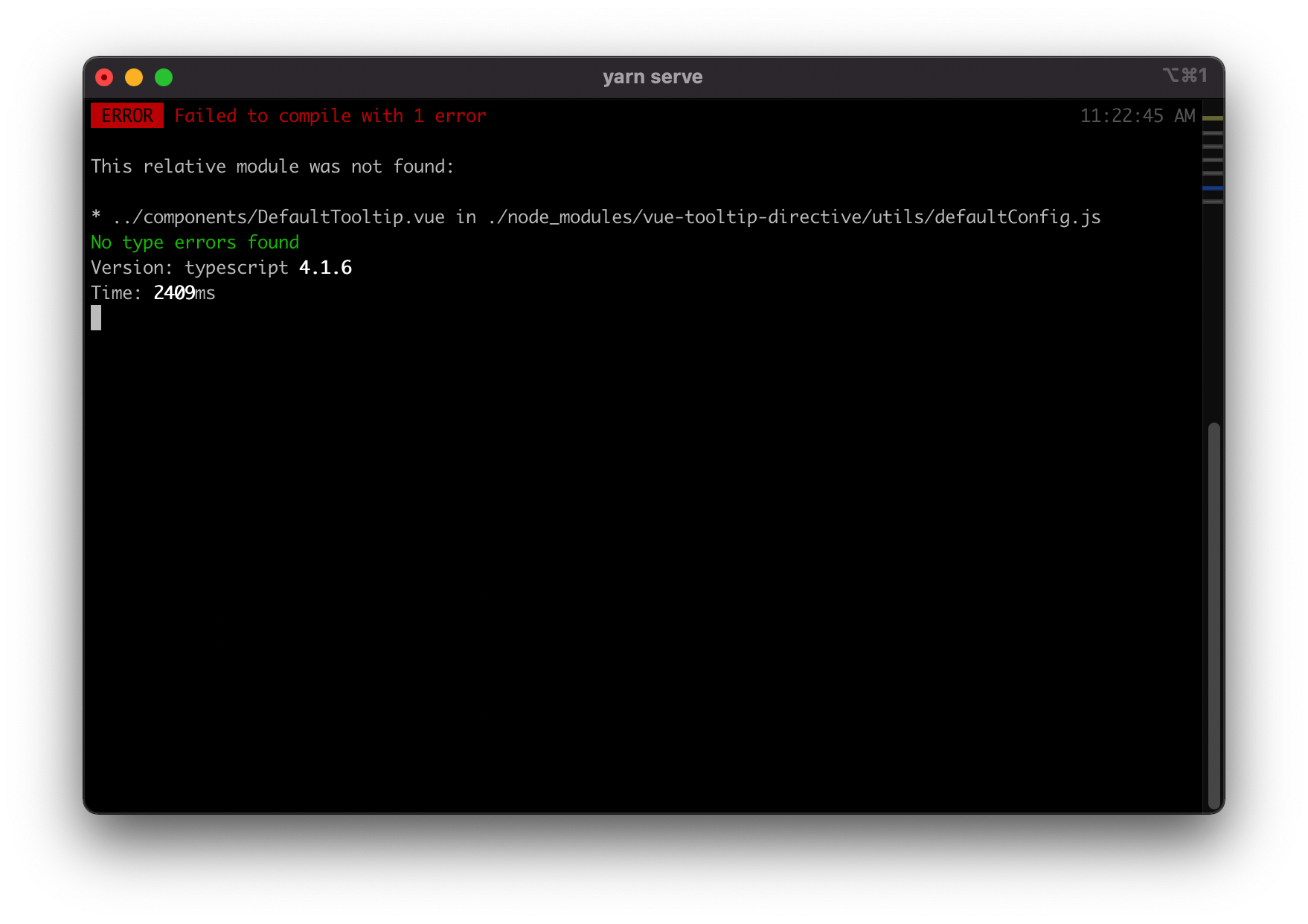Click the topmost gray mark in the minimap
Screen dimensions: 1308x924
point(1213,132)
